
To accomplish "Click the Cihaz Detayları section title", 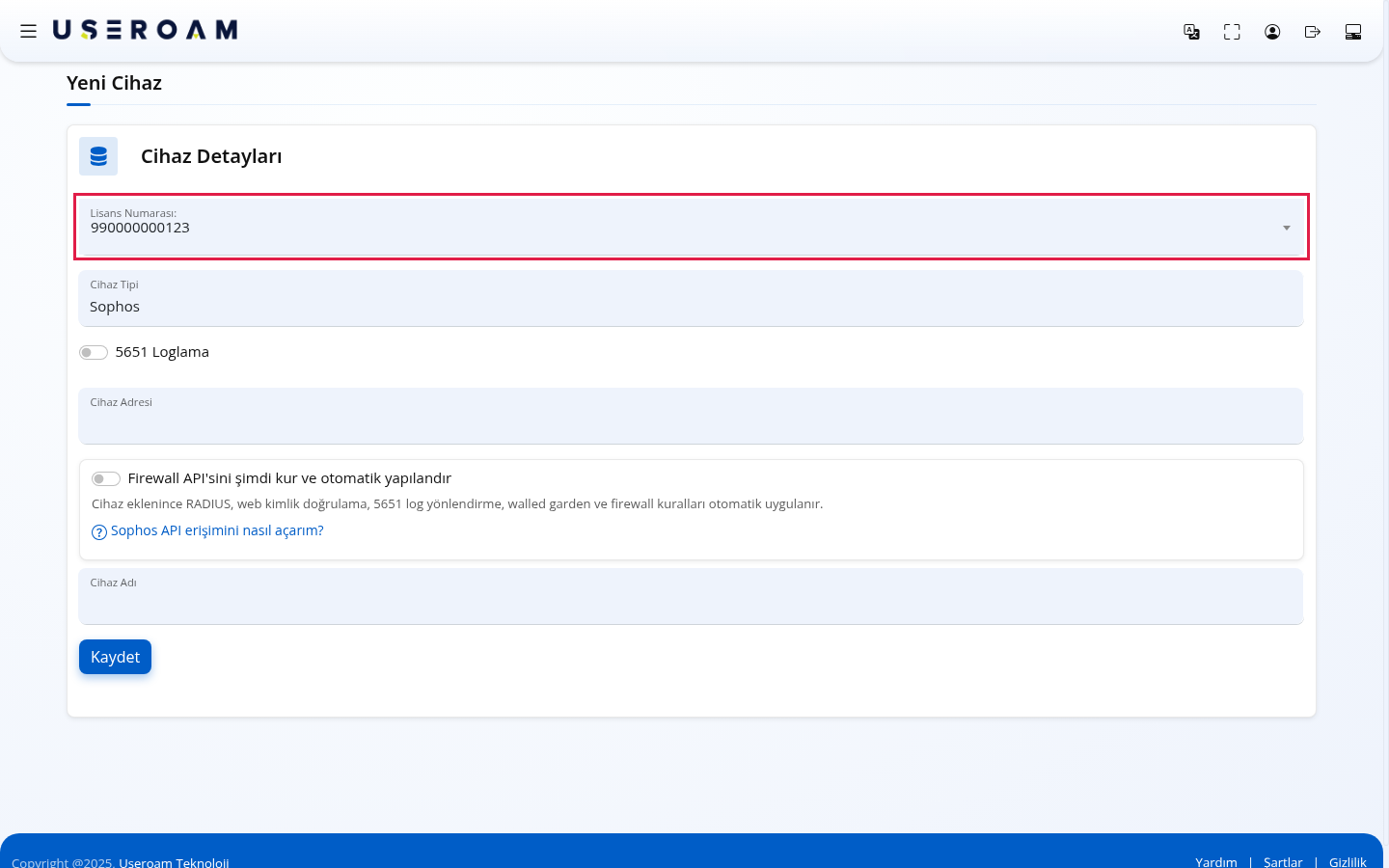I will click(211, 156).
